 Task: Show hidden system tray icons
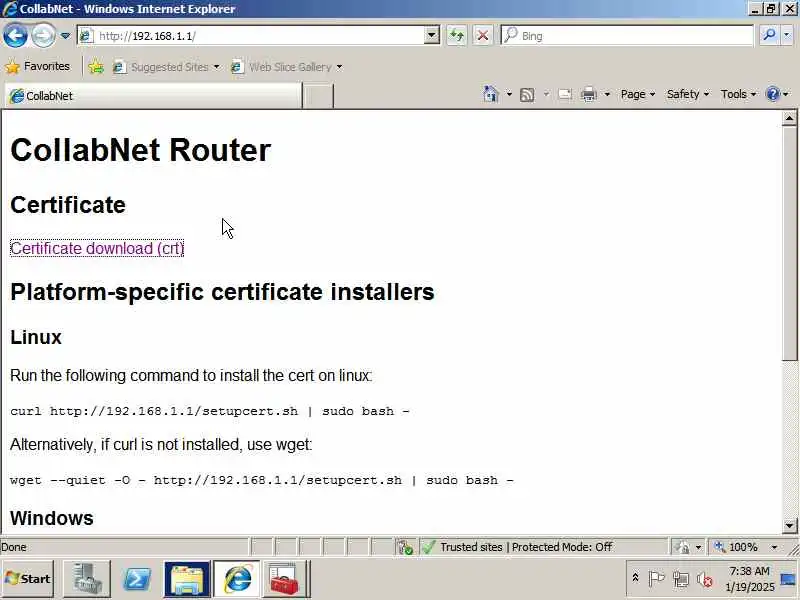click(x=636, y=578)
